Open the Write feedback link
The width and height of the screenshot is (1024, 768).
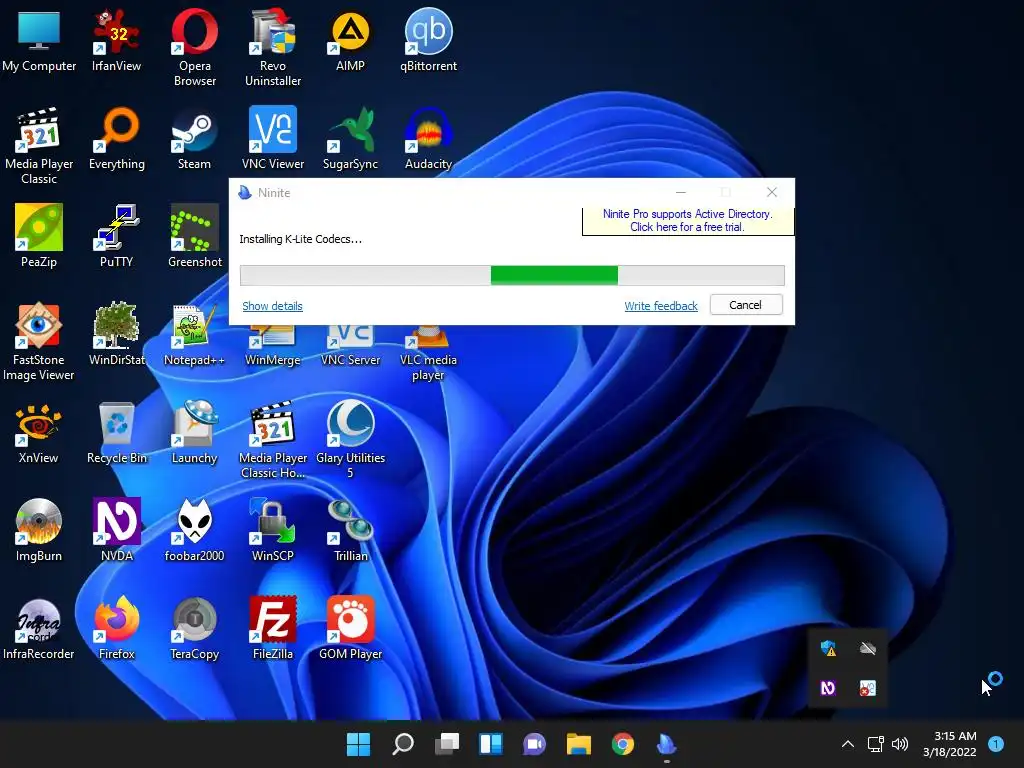[661, 306]
